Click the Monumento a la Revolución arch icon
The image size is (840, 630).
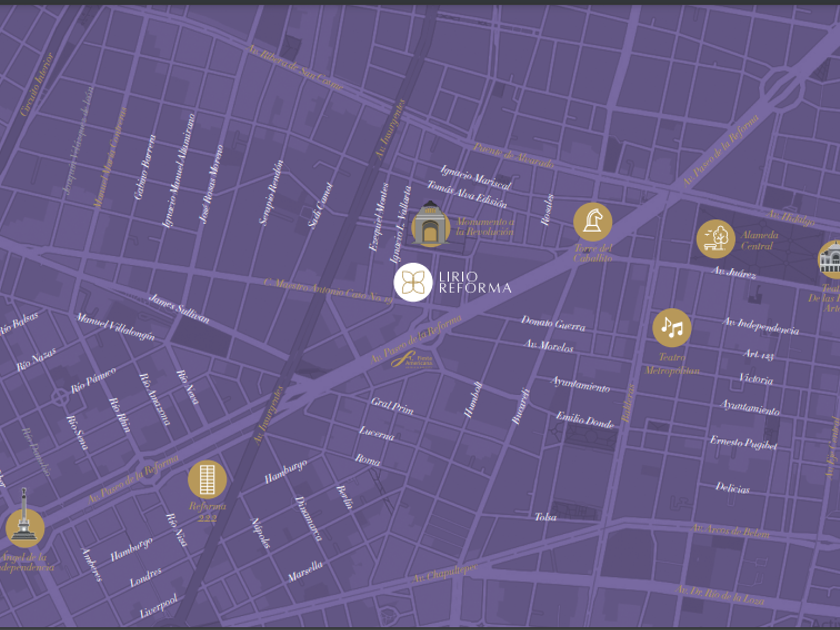431,224
